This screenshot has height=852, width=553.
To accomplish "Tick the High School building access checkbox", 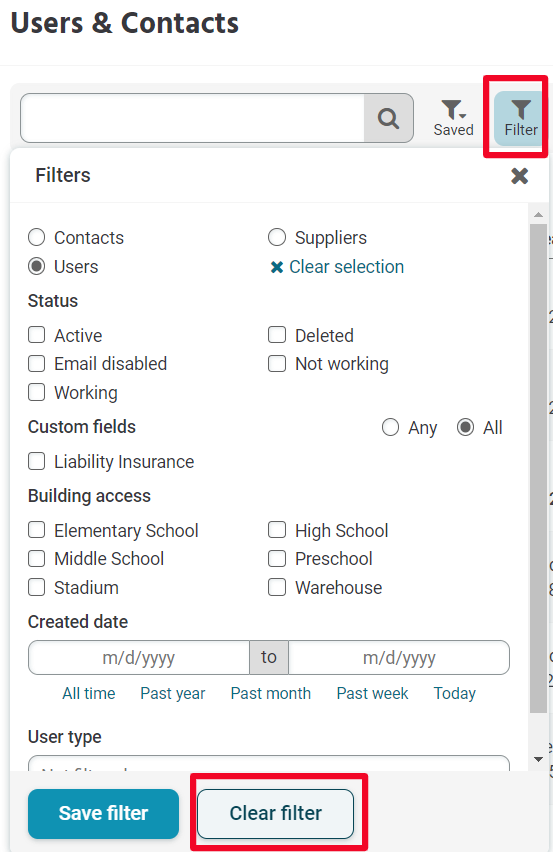I will coord(277,530).
